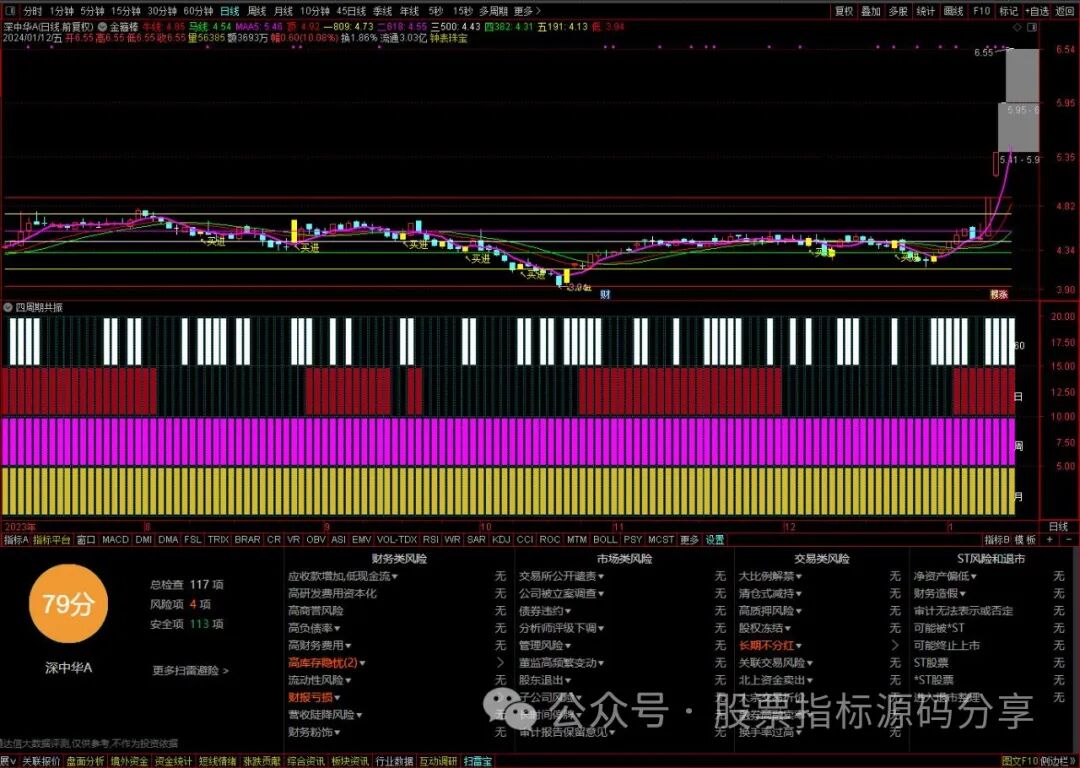Click the arrow beside 长期不分红 row
1080x768 pixels.
pos(895,645)
